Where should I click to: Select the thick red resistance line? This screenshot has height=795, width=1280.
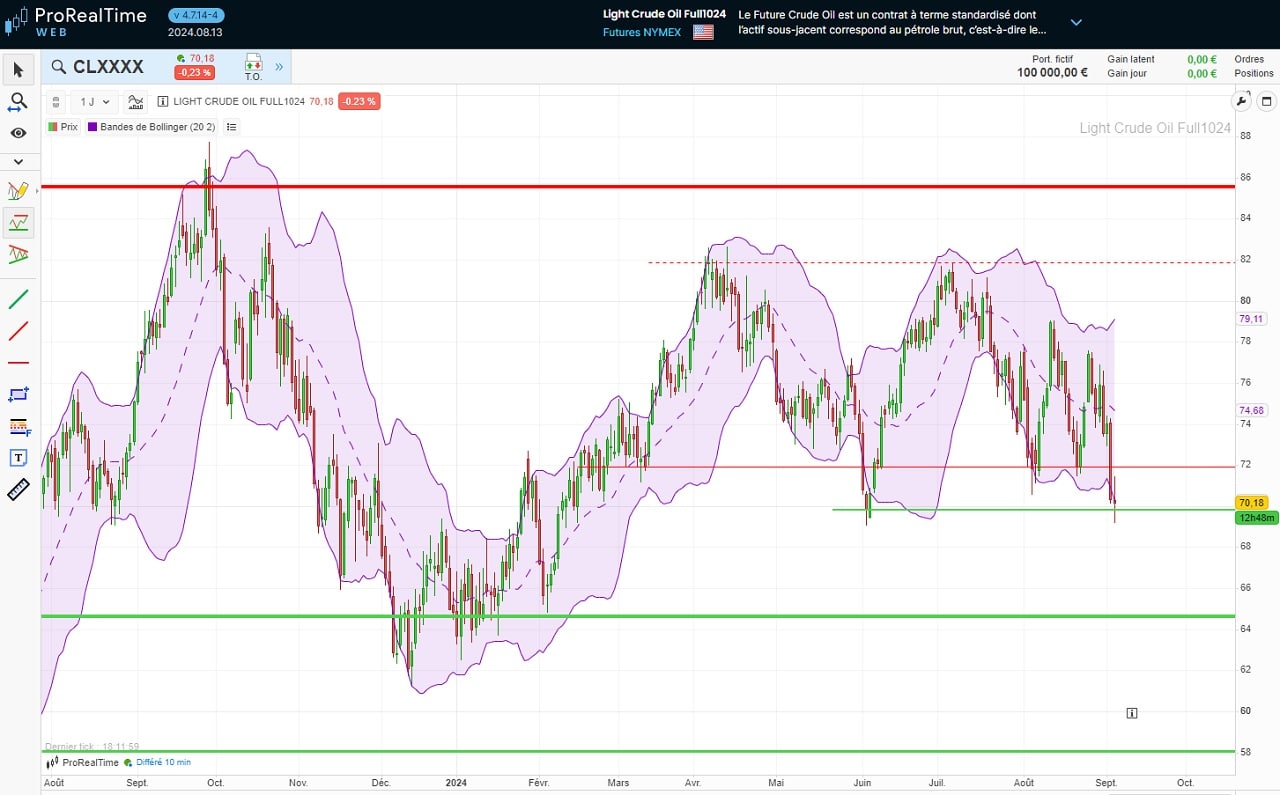coord(638,186)
